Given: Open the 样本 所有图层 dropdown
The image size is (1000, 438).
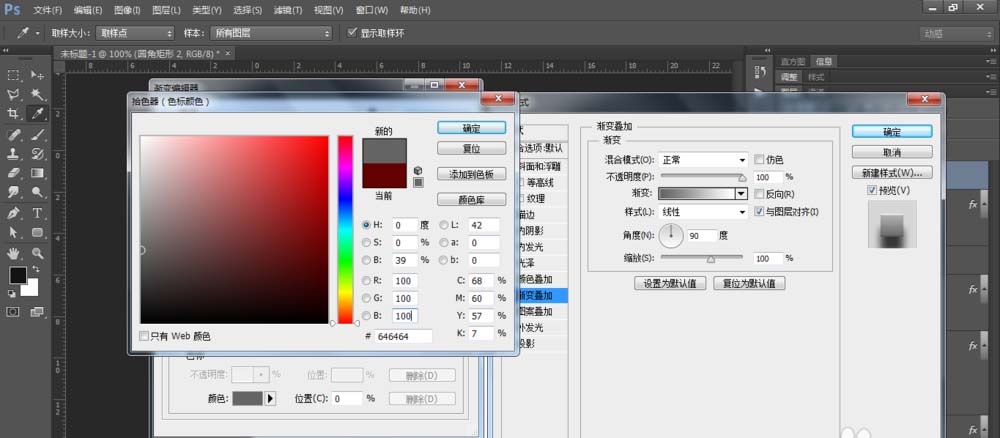Looking at the screenshot, I should [271, 33].
